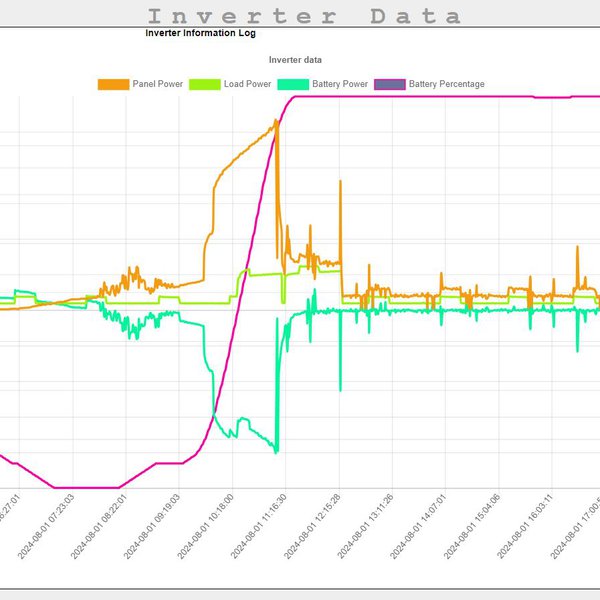Viewport: 600px width, 600px height.
Task: Click the purple Battery Percentage legend swatch
Action: tap(389, 84)
